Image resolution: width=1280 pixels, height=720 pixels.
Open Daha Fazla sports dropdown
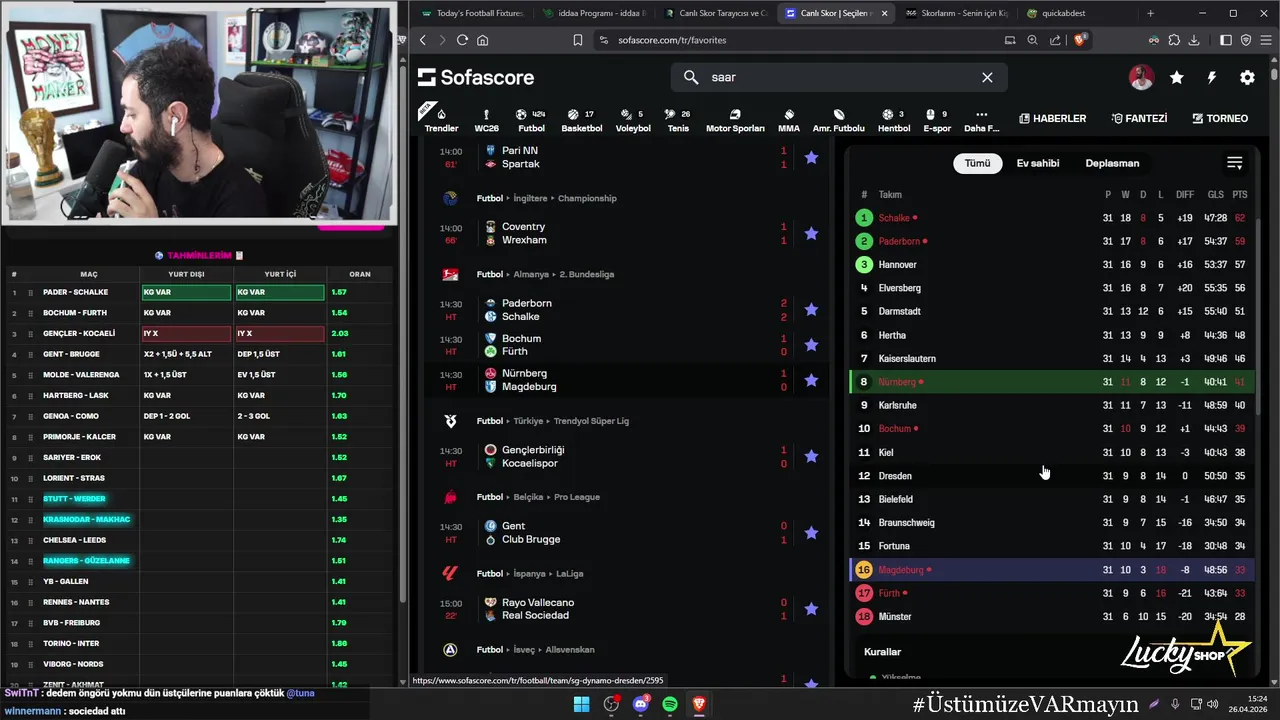(981, 120)
